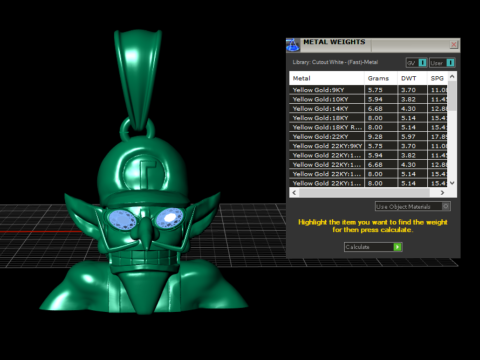Screen dimensions: 480x360
Task: Select the Yellow Gold 22KY:9KY row
Action: click(x=368, y=146)
